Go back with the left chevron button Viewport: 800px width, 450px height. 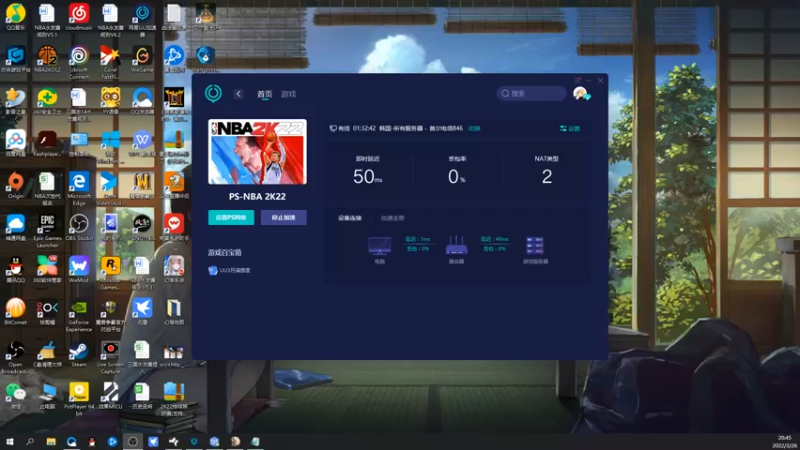[x=238, y=94]
